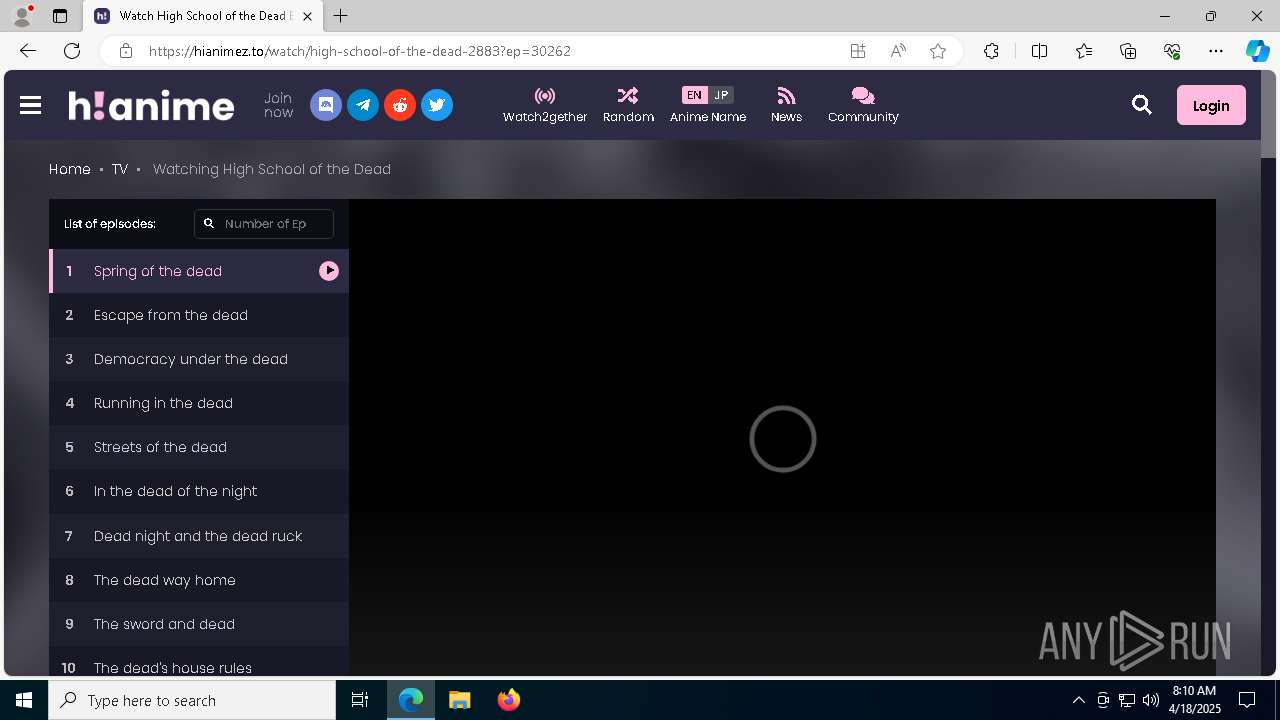Open the Twitter join link

pos(437,105)
